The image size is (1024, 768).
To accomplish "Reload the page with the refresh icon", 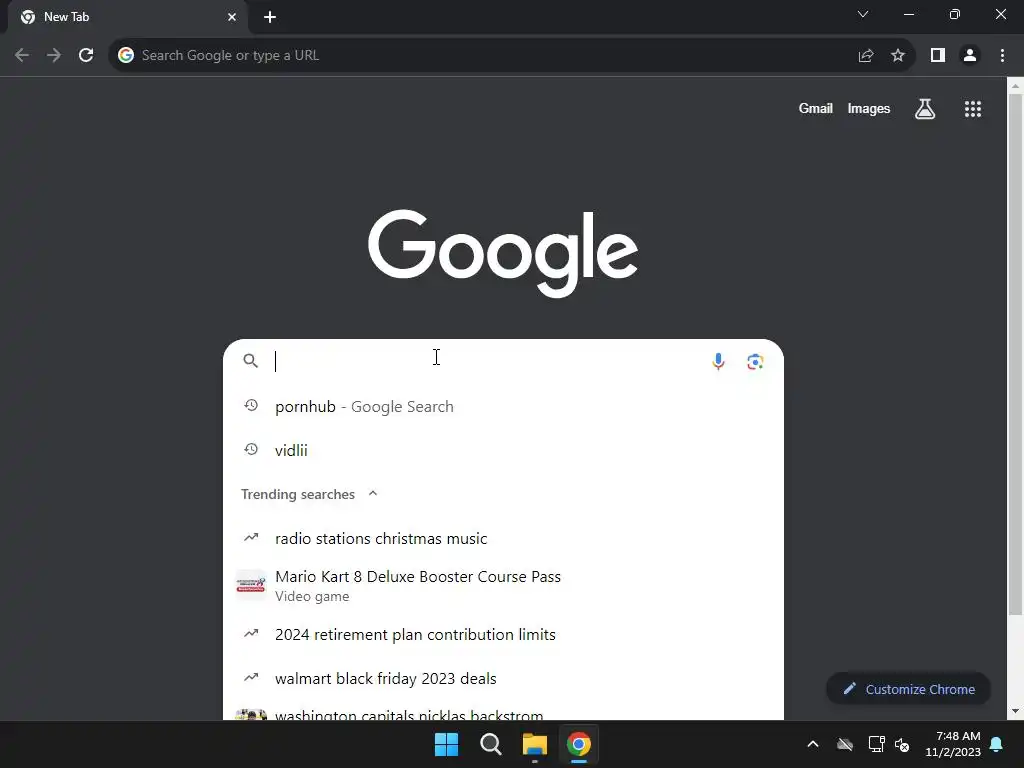I will (86, 56).
